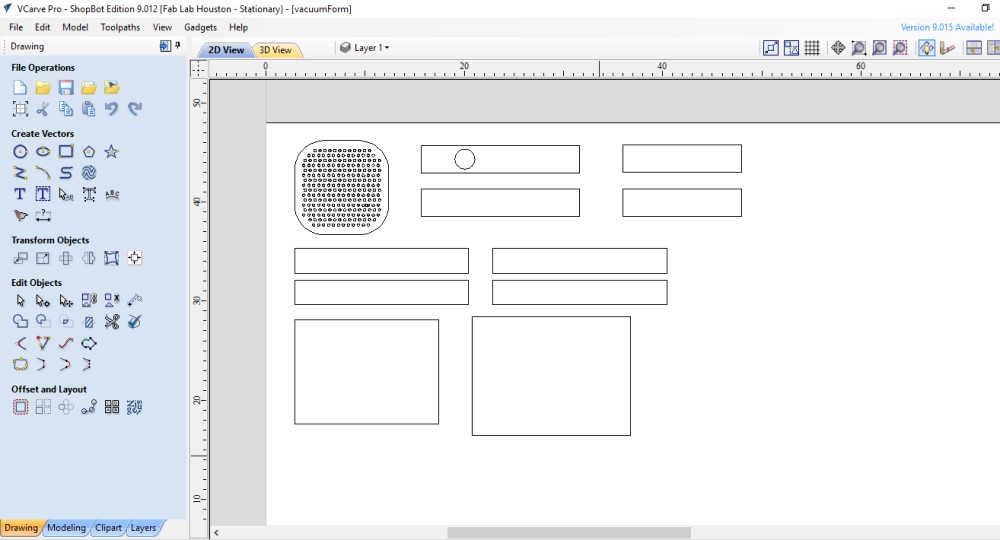Open the Copy Along Vectors tool
The image size is (1000, 540).
coord(89,407)
